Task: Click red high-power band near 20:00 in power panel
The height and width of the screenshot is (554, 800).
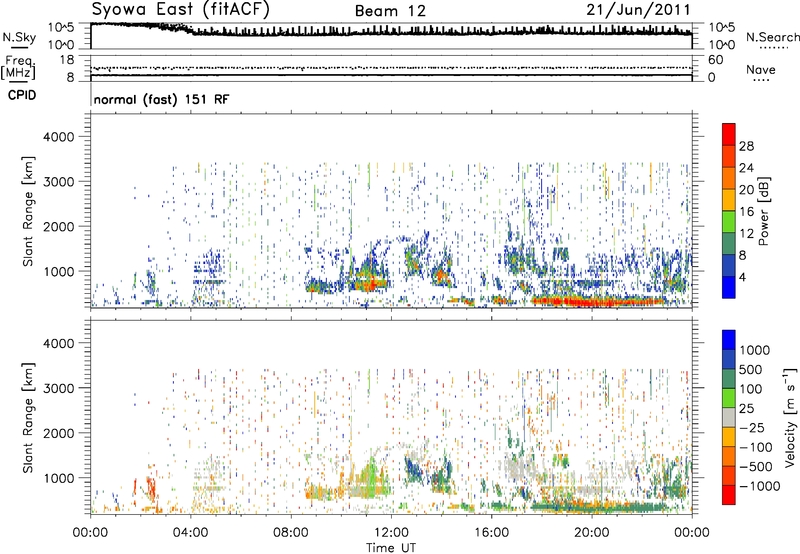Action: [x=597, y=301]
